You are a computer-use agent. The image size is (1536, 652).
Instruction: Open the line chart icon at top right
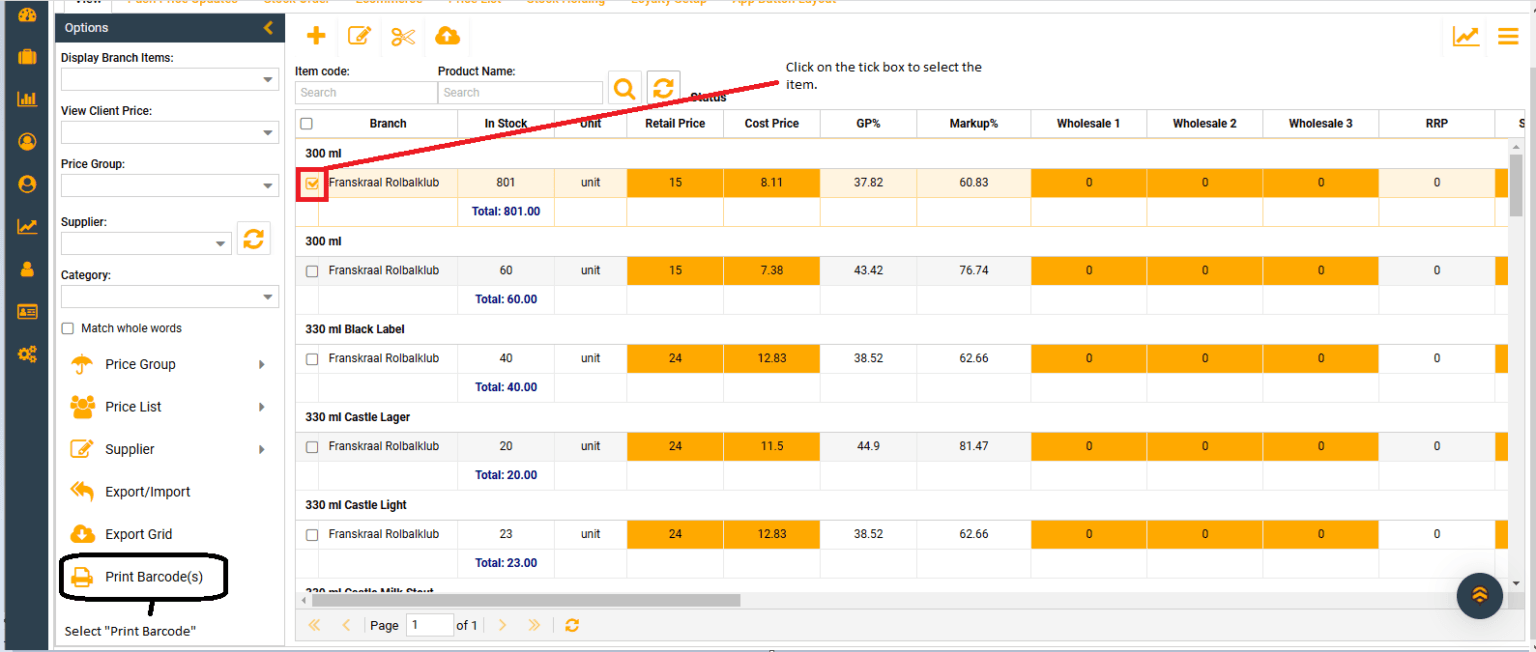click(x=1466, y=37)
